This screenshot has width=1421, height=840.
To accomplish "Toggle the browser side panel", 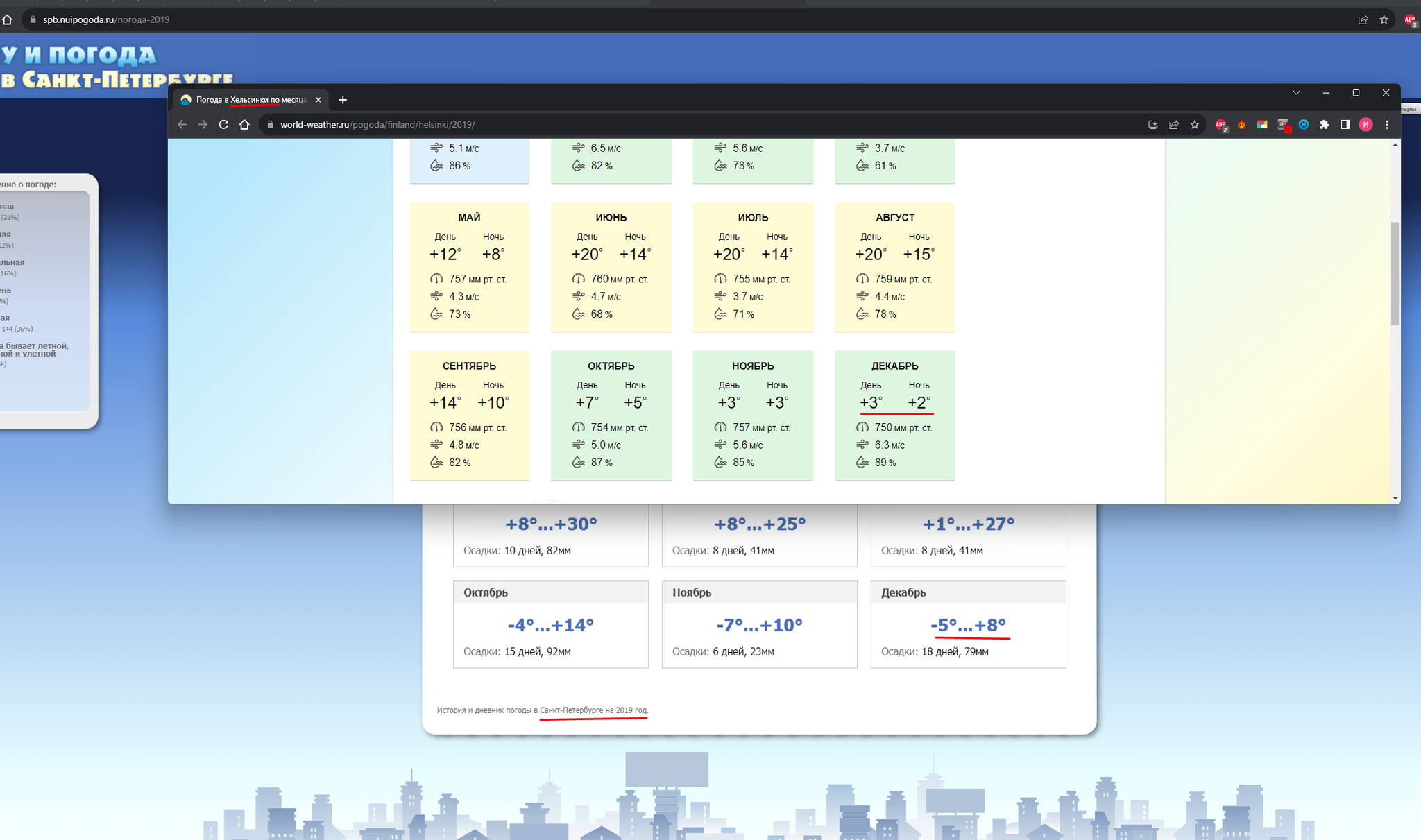I will (x=1345, y=125).
